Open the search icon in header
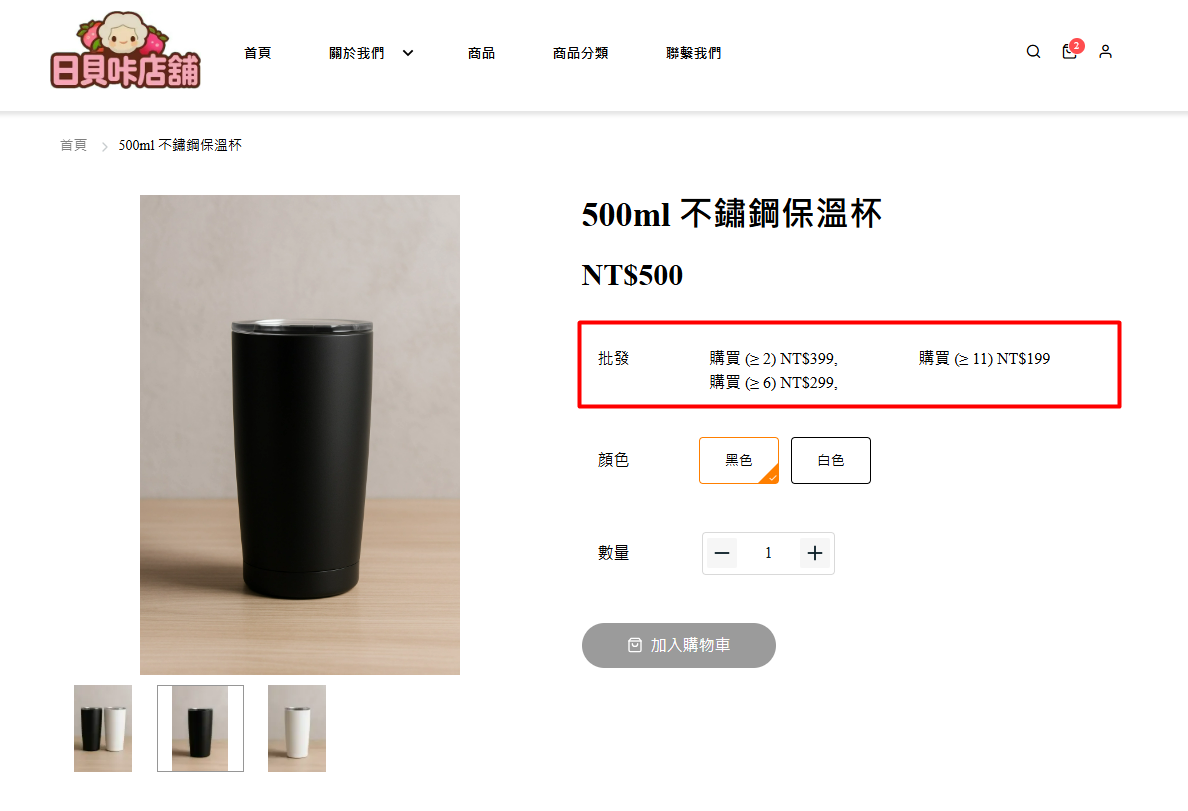The height and width of the screenshot is (811, 1188). [x=1033, y=52]
